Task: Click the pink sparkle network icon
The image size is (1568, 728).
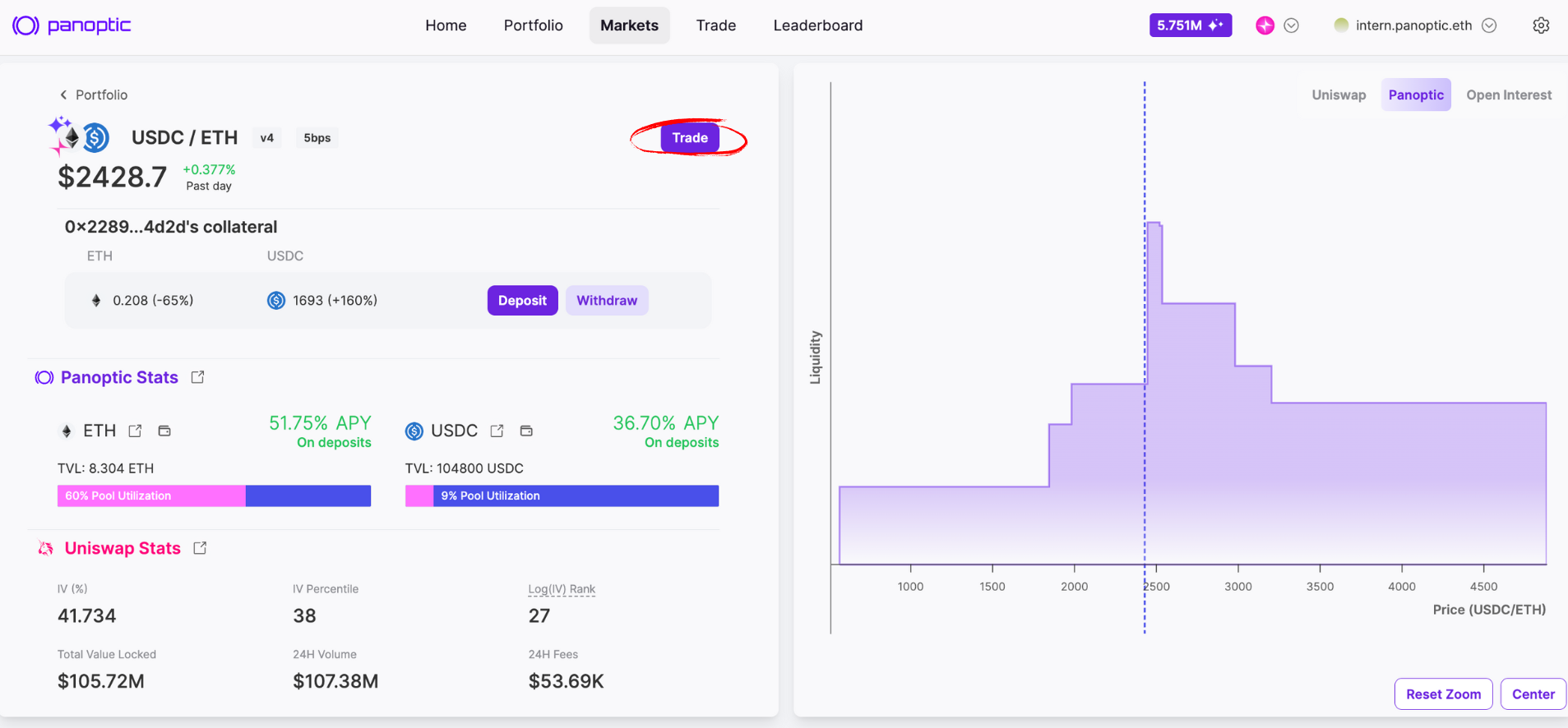Action: click(1265, 25)
